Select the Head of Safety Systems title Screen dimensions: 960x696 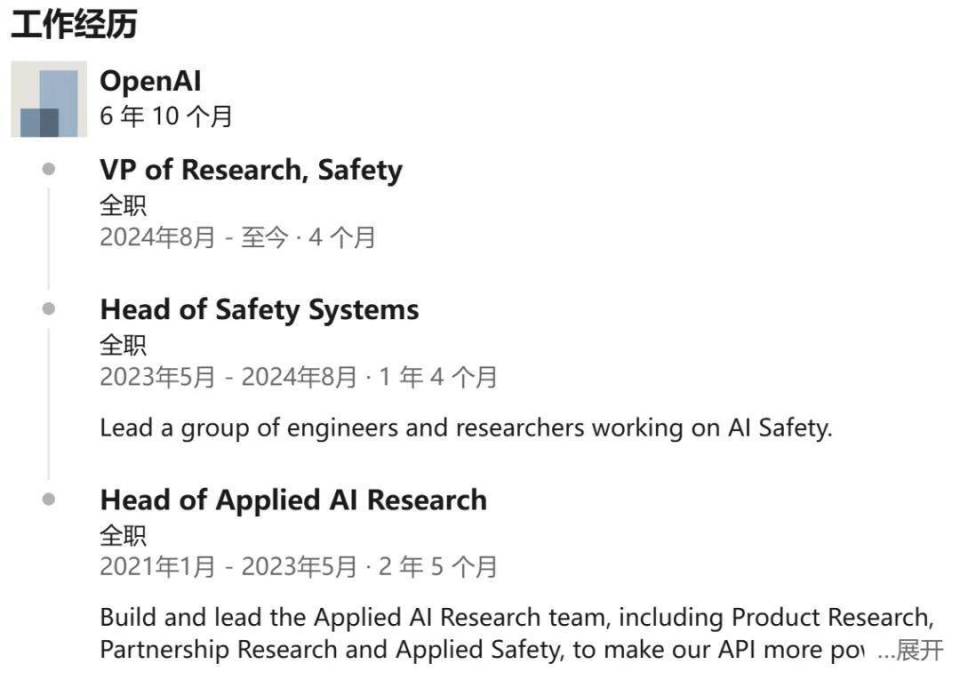259,310
